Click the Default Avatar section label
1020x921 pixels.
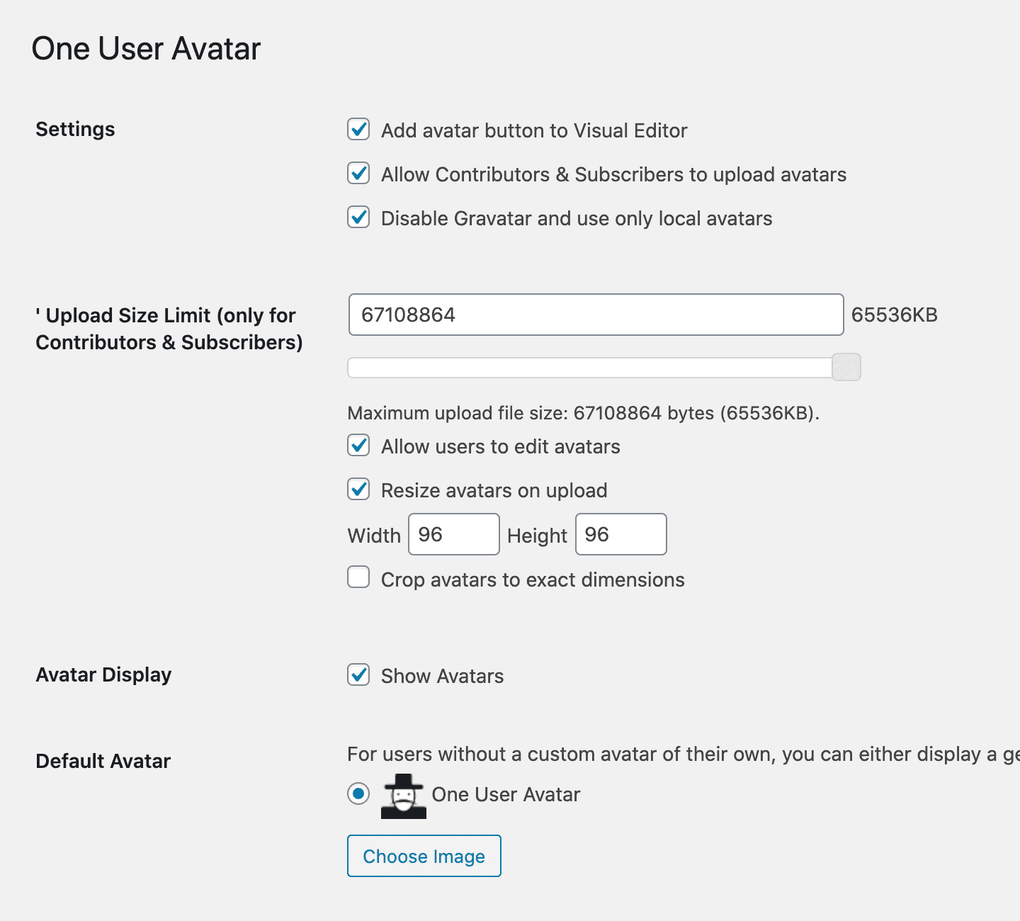103,761
